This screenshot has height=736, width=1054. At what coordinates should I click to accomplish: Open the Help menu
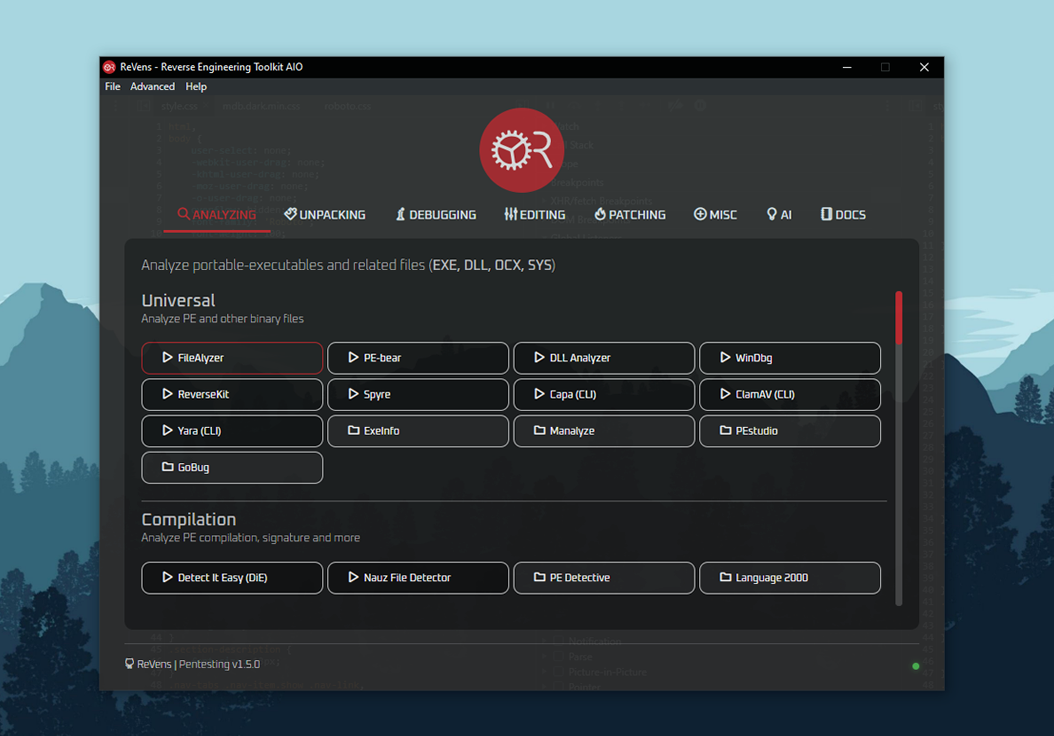pos(196,86)
